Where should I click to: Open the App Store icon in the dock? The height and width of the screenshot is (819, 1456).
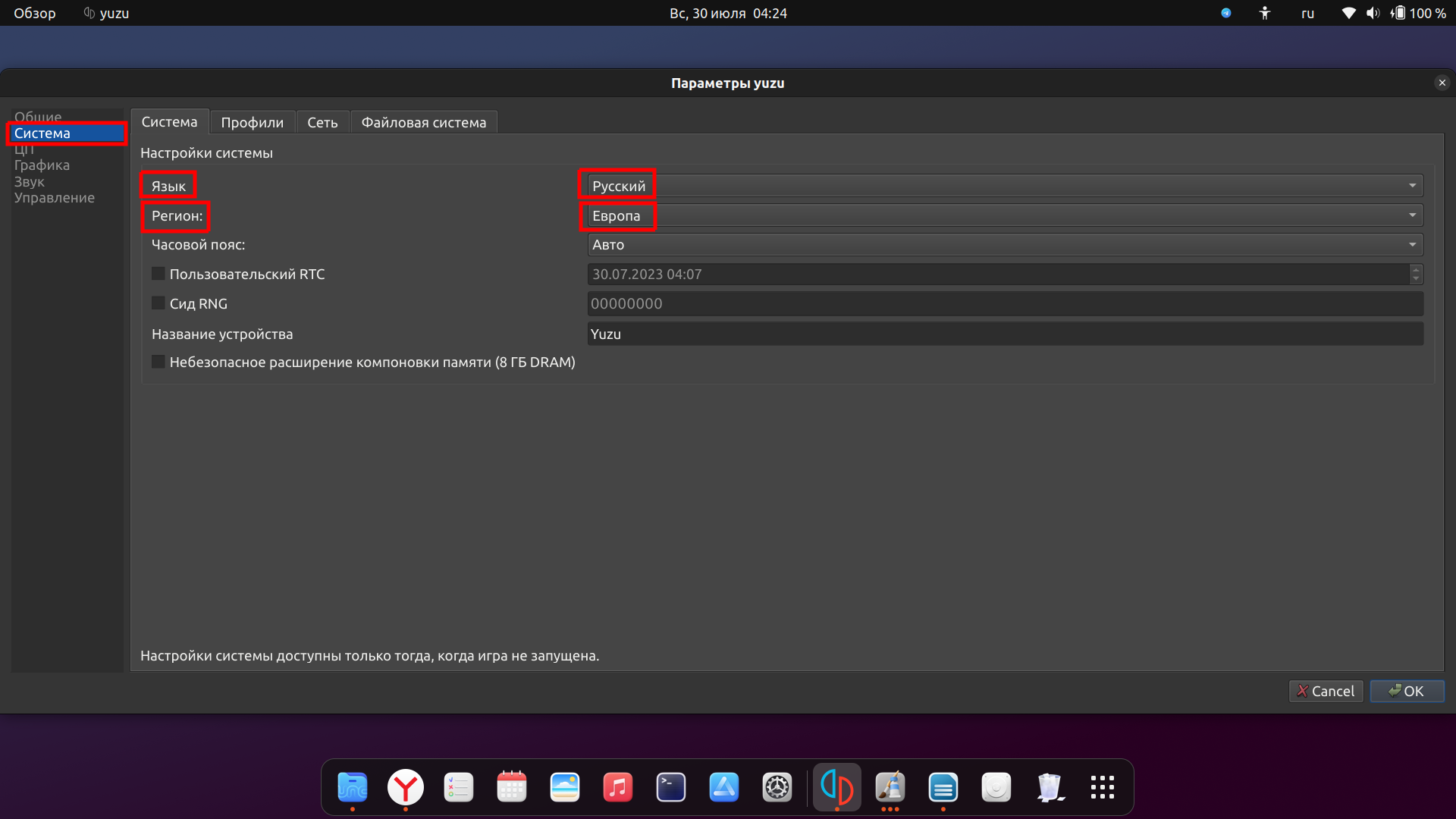point(724,787)
